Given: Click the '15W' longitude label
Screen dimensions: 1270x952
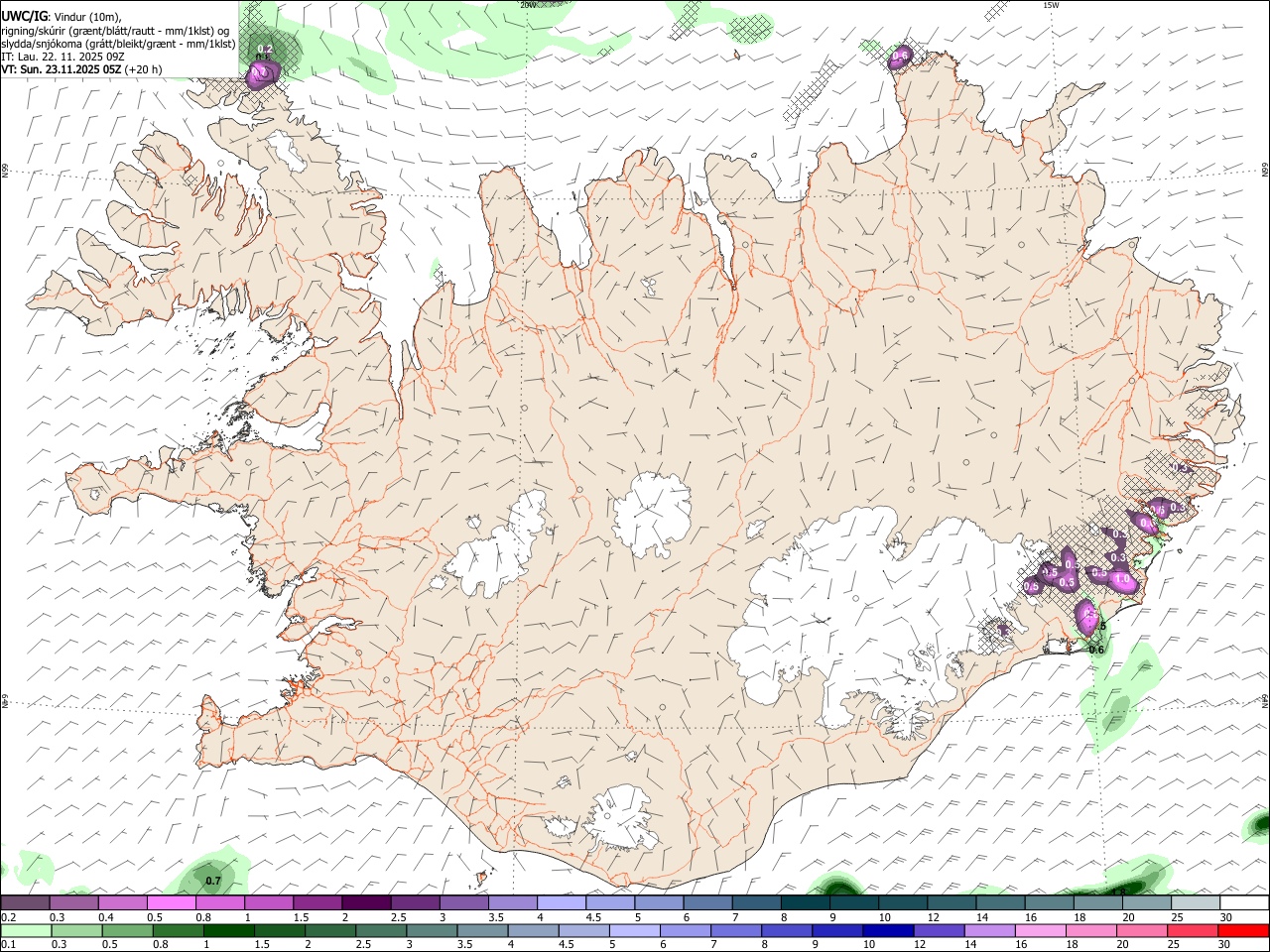Looking at the screenshot, I should (x=1050, y=5).
